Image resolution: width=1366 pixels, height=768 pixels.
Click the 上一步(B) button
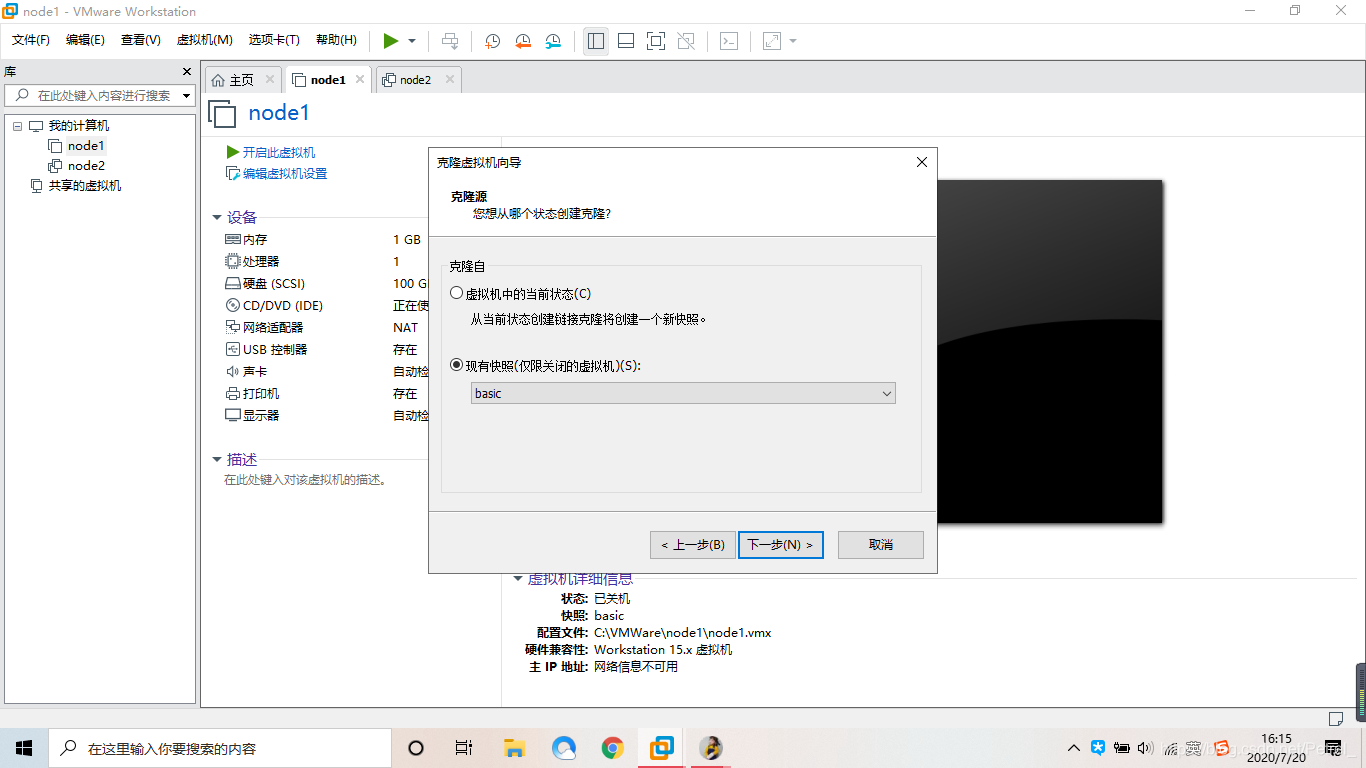click(693, 545)
